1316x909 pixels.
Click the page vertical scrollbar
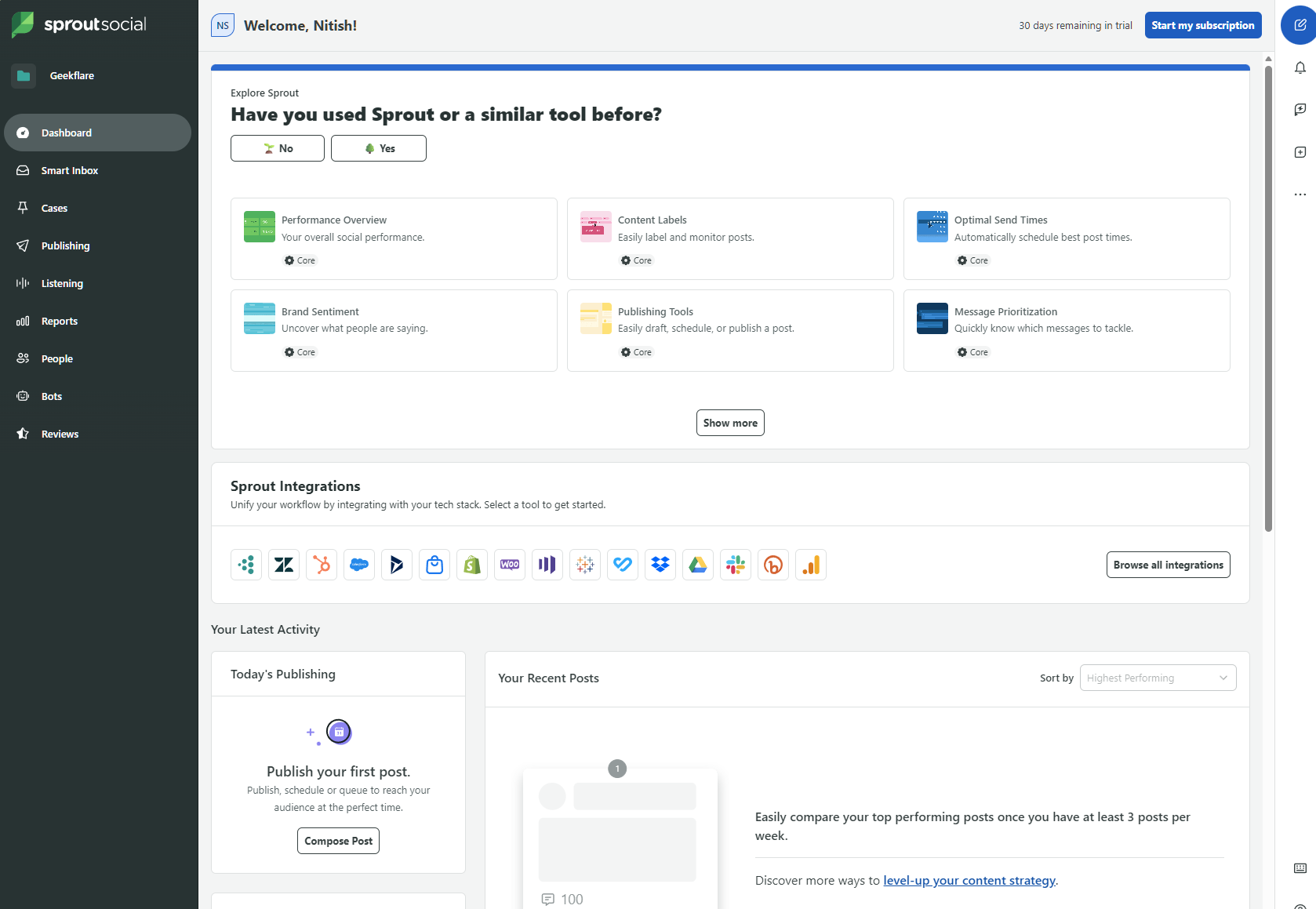click(x=1268, y=298)
